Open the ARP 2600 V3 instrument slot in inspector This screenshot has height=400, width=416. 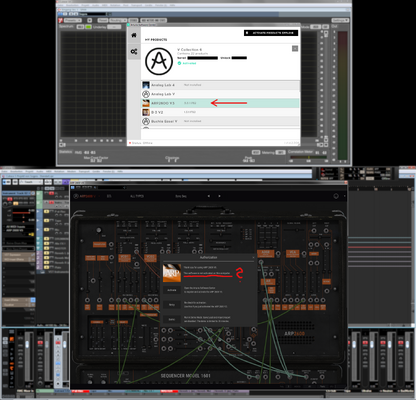coord(18,230)
